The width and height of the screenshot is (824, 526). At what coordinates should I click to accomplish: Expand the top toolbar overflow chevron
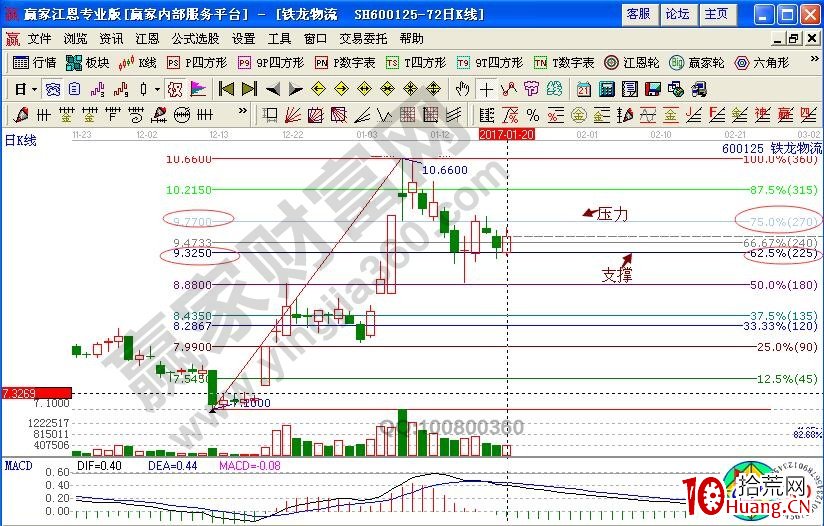(x=814, y=59)
